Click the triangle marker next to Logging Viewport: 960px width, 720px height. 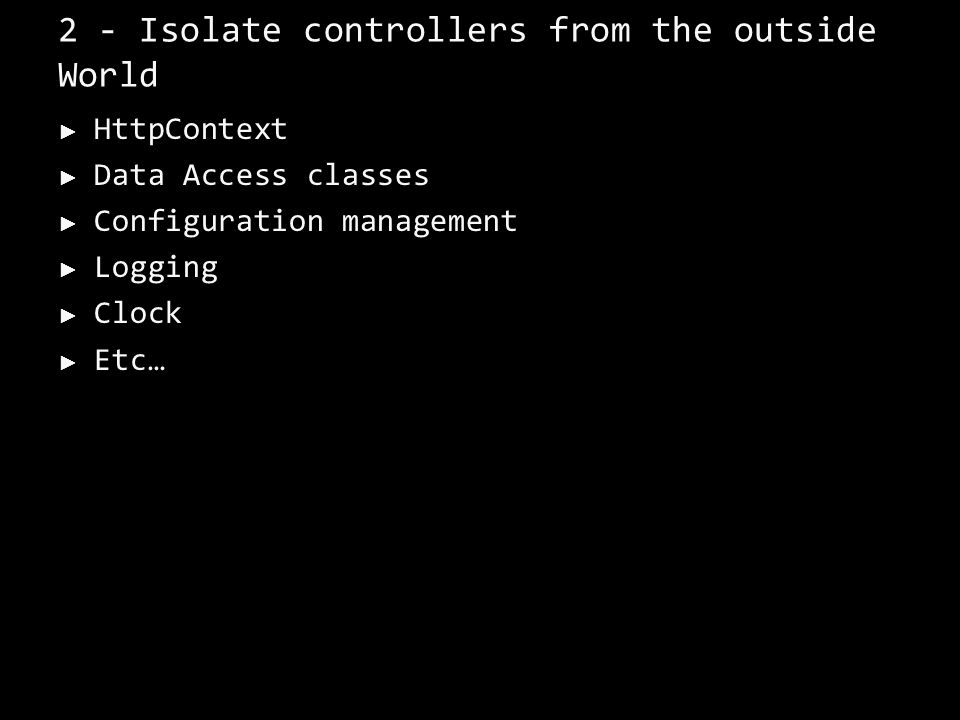click(68, 269)
